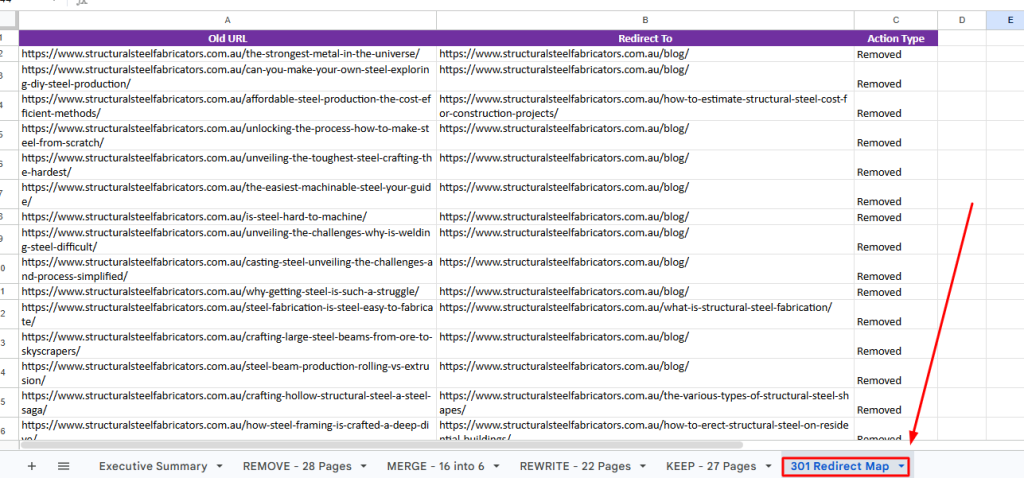Select casting-steel-unveiling-the-challenges URL cell
This screenshot has width=1024, height=478.
227,269
